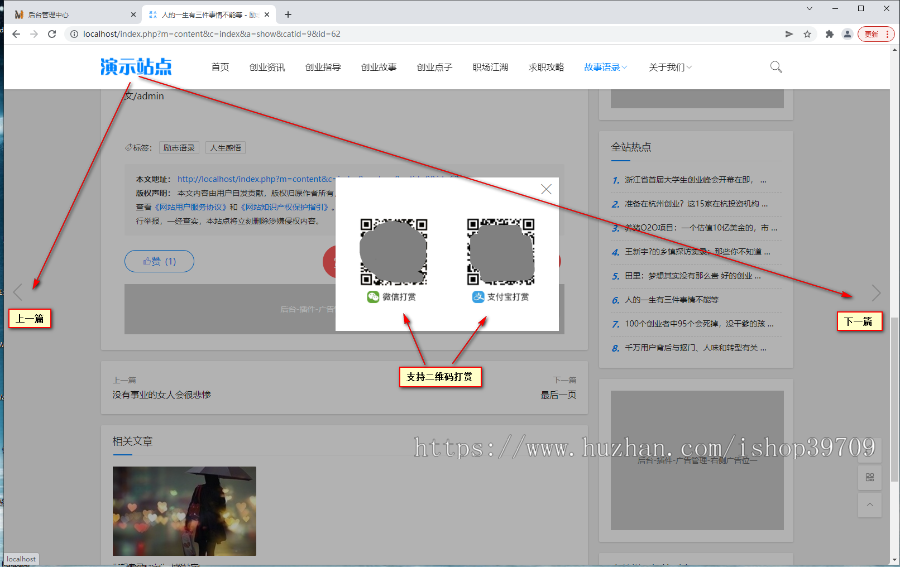Click the Alipay reward QR code
The width and height of the screenshot is (900, 567).
[x=501, y=251]
